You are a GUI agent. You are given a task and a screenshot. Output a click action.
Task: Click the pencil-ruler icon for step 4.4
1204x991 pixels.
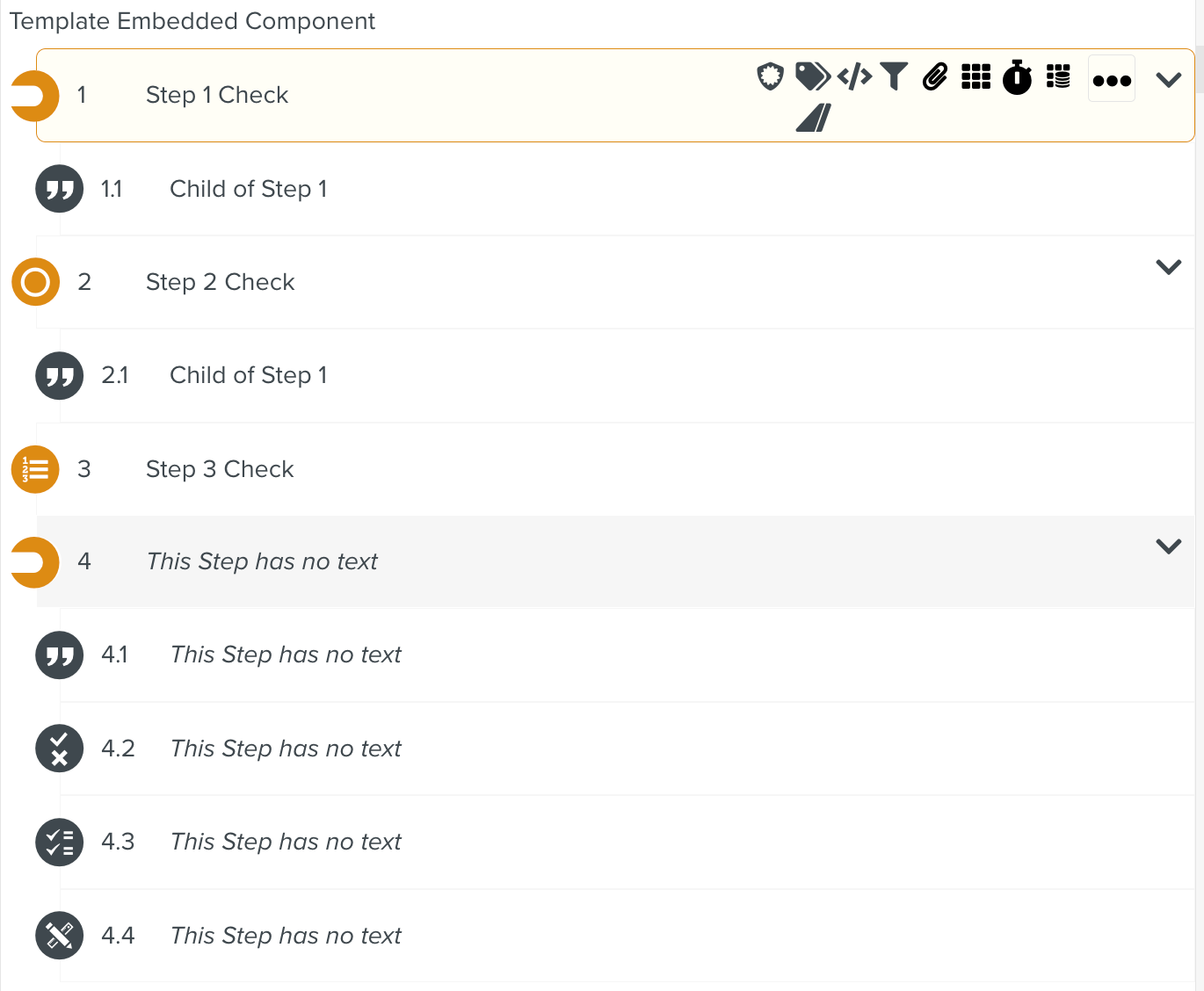click(x=59, y=936)
